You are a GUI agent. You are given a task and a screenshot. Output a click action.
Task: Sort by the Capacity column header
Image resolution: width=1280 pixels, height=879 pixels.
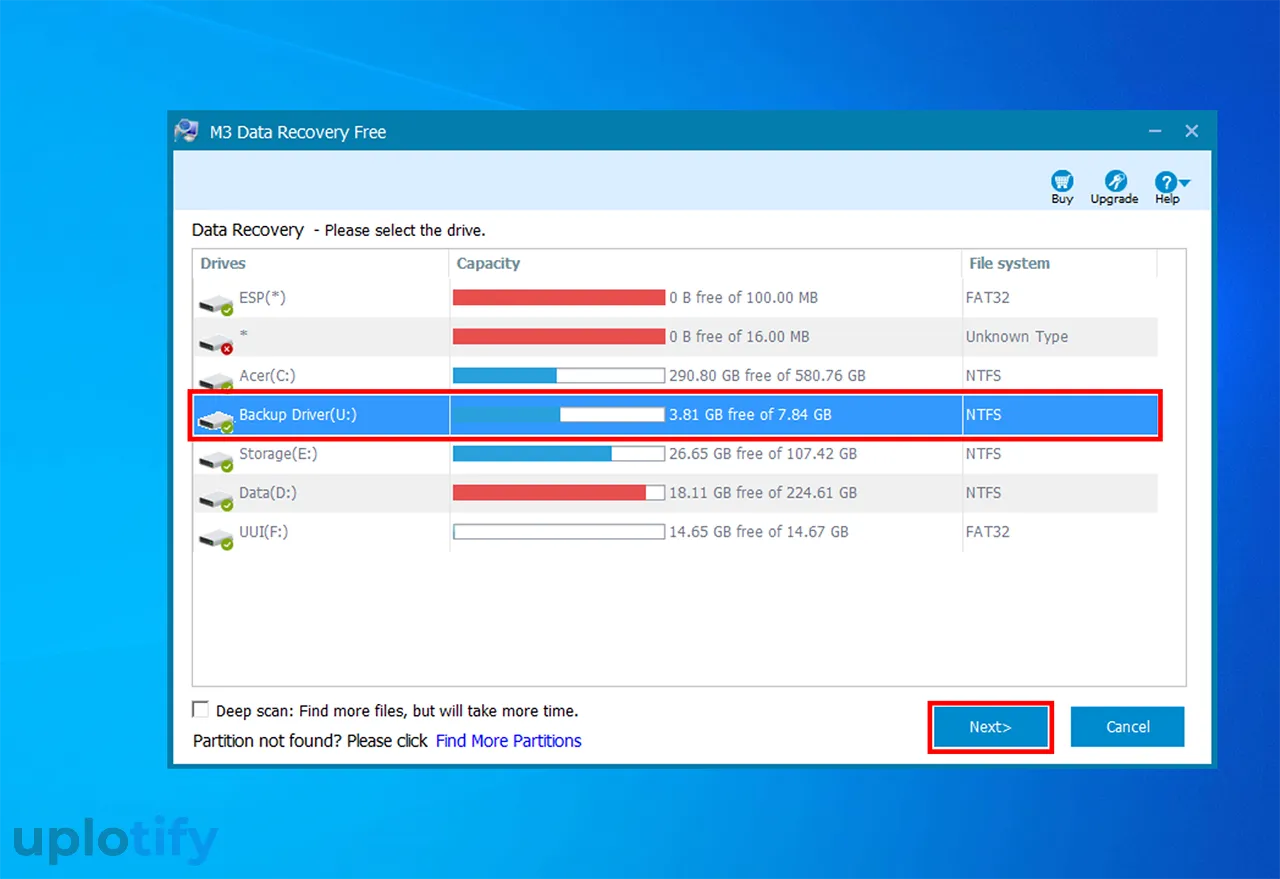pos(488,263)
